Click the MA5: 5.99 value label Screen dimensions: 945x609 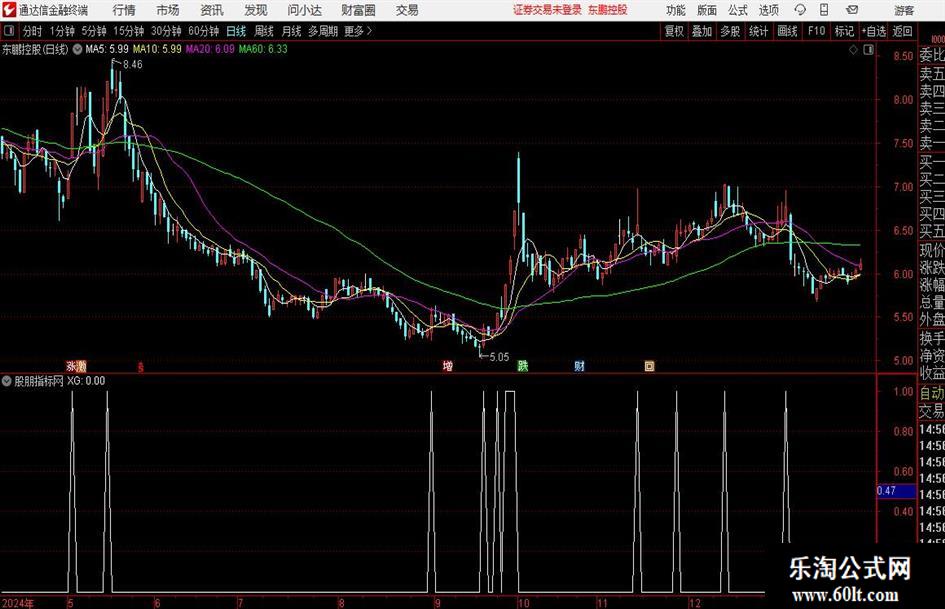click(107, 49)
